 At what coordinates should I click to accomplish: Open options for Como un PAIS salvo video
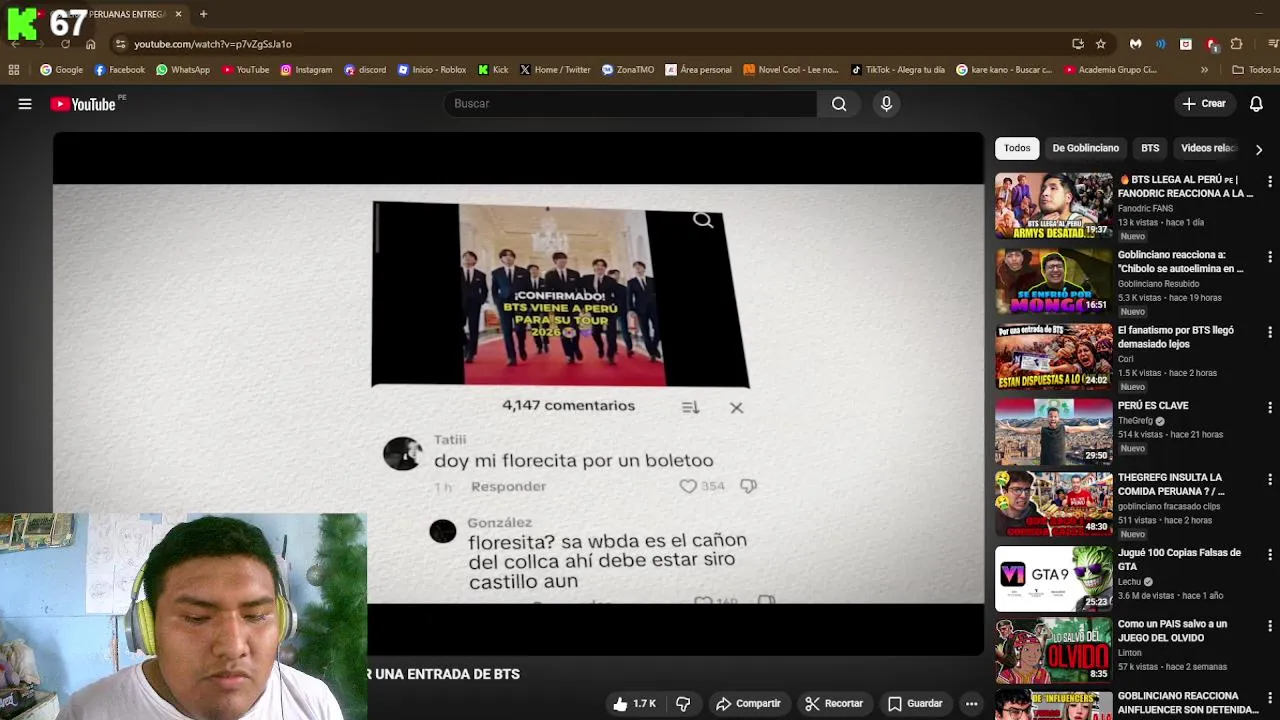[1270, 626]
